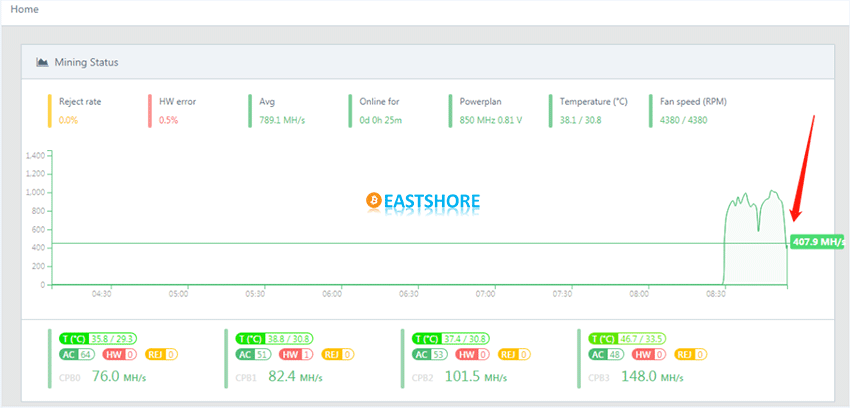Click the 1,400 y-axis label
850x408 pixels.
[x=35, y=156]
